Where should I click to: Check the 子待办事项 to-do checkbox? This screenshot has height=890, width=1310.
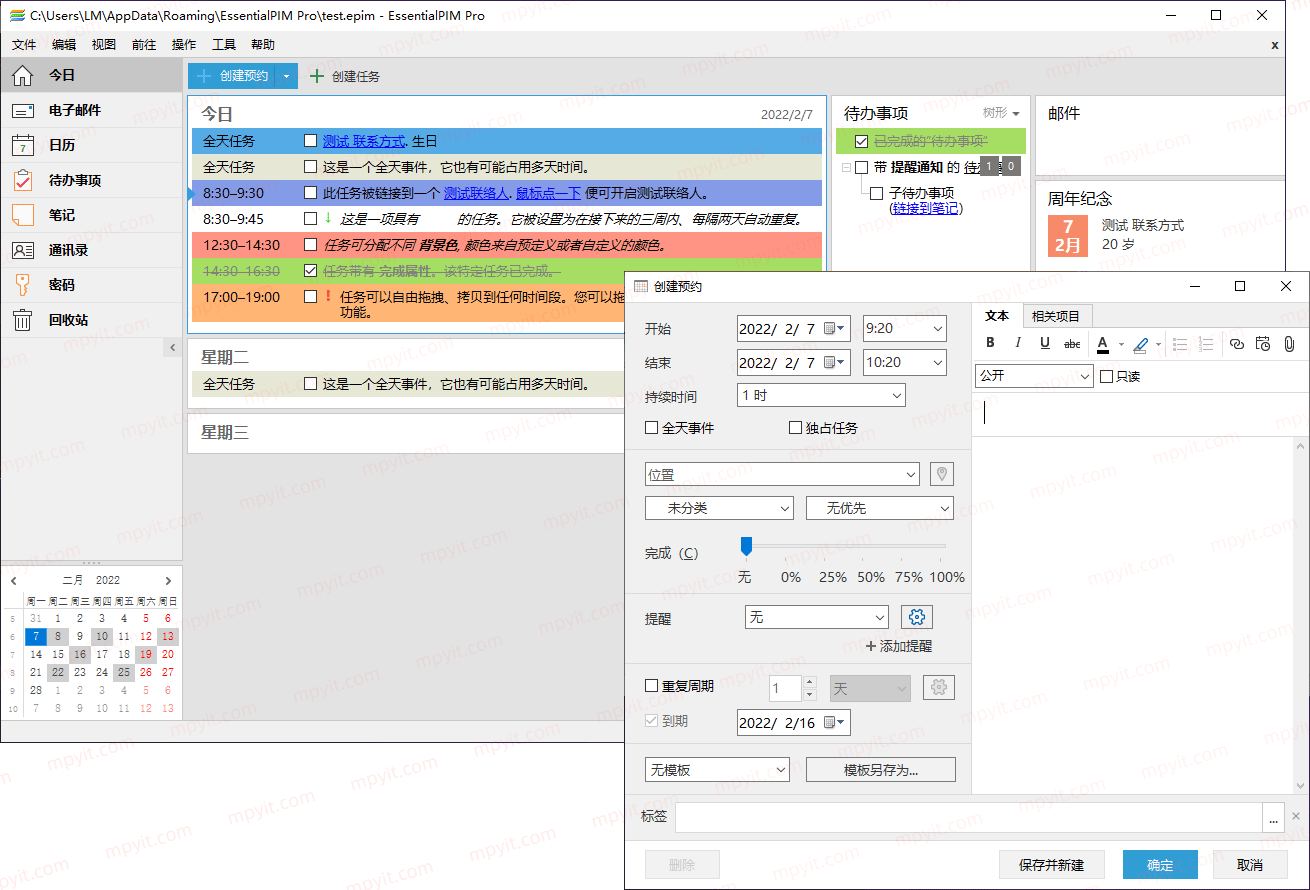point(877,193)
